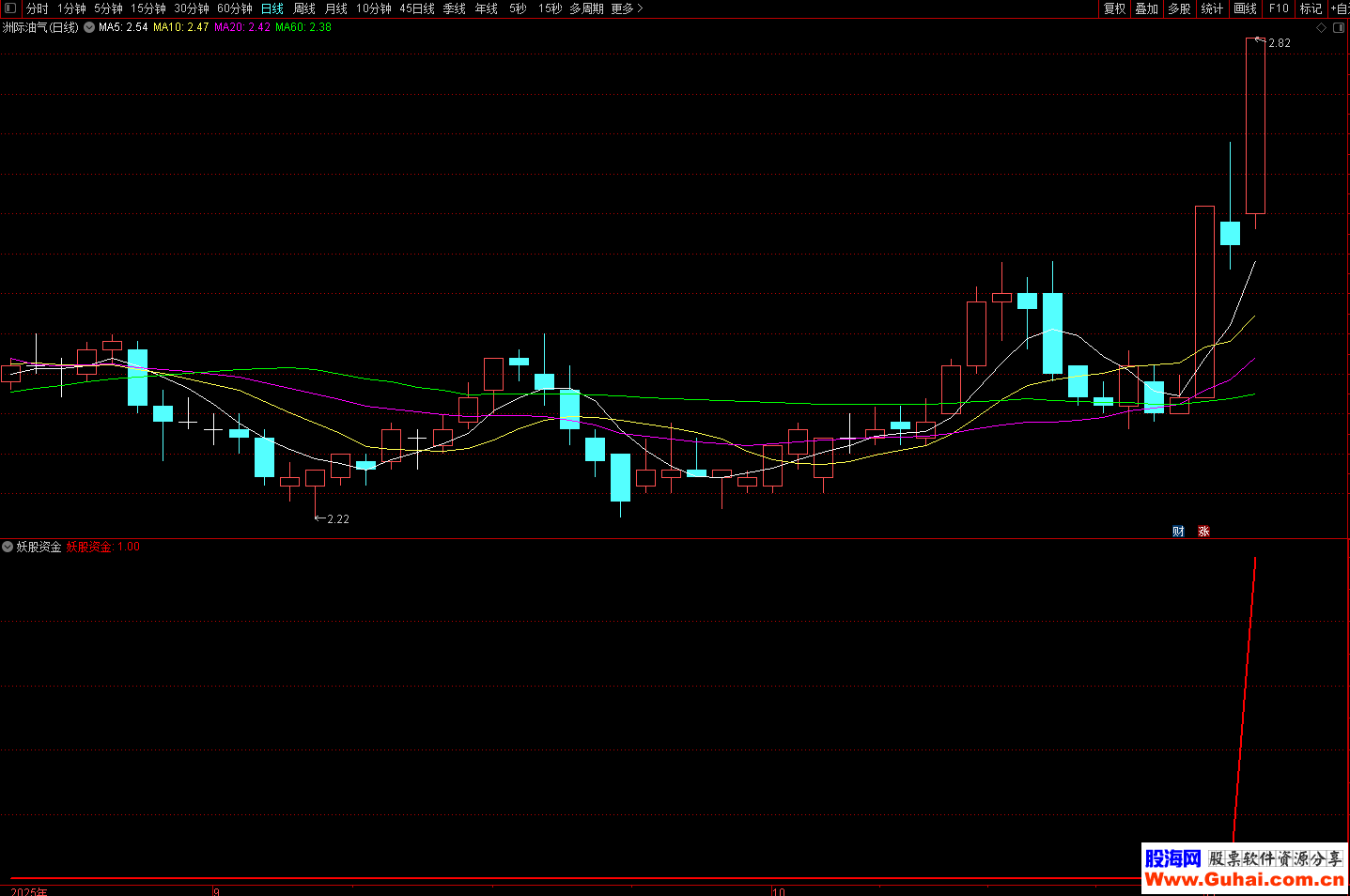Click the 2.82 high price marker
The width and height of the screenshot is (1350, 896).
click(1279, 43)
